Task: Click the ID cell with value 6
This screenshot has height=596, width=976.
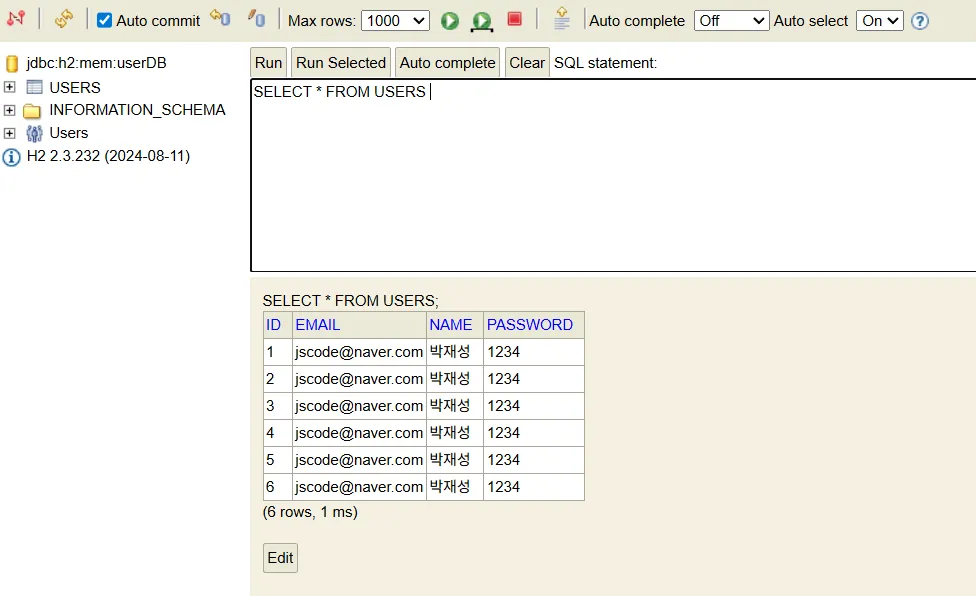Action: click(278, 487)
